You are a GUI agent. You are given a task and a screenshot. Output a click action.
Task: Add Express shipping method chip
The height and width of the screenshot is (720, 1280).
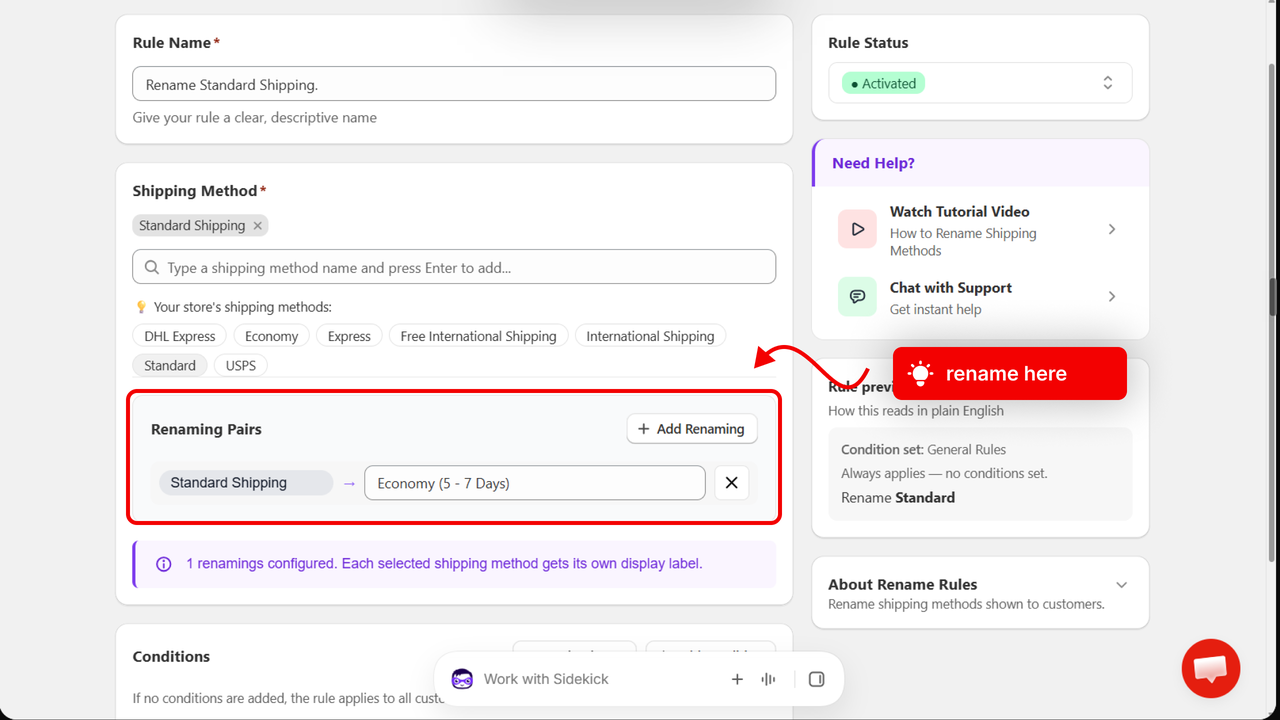click(349, 336)
